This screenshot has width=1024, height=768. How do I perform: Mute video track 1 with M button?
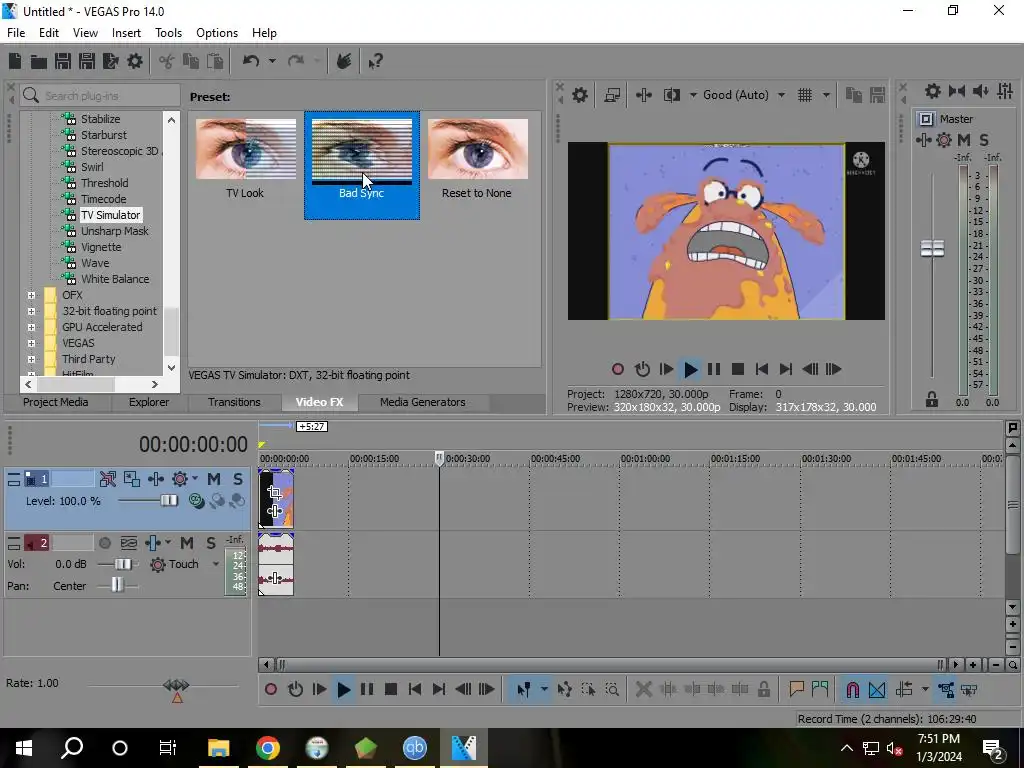coord(214,479)
